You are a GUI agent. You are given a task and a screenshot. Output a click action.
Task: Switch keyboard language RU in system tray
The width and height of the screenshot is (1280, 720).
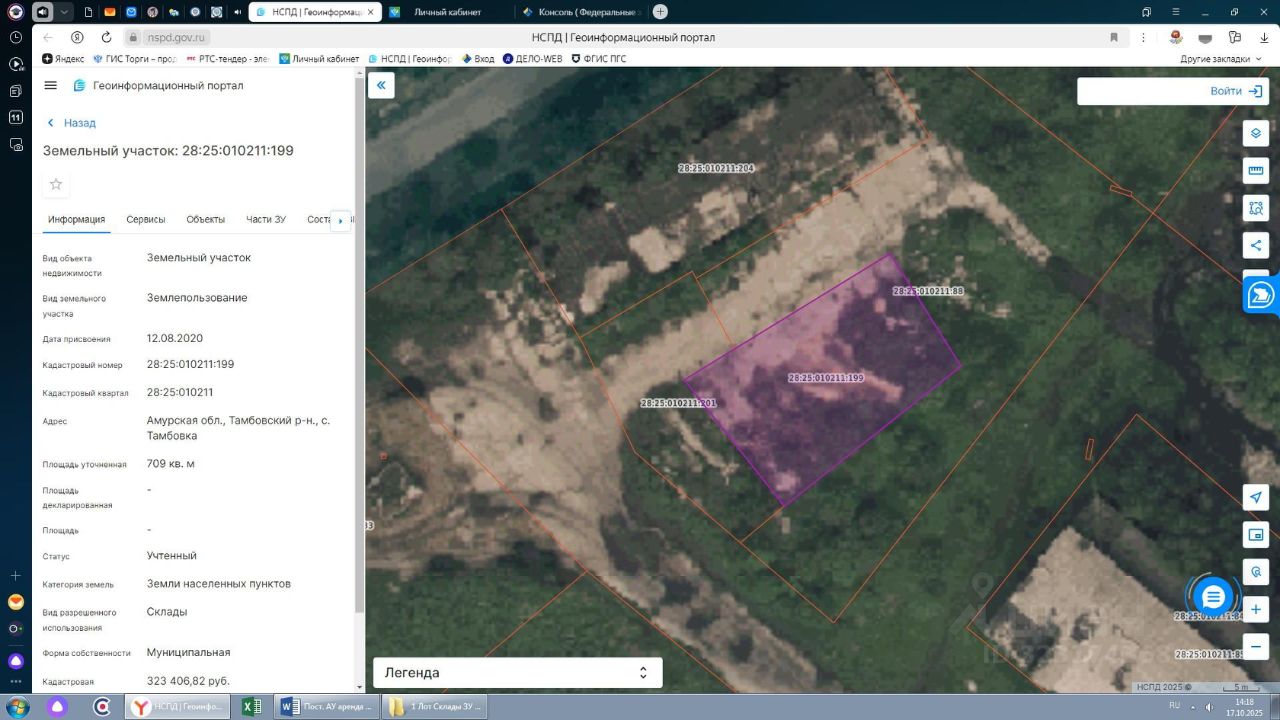tap(1175, 706)
